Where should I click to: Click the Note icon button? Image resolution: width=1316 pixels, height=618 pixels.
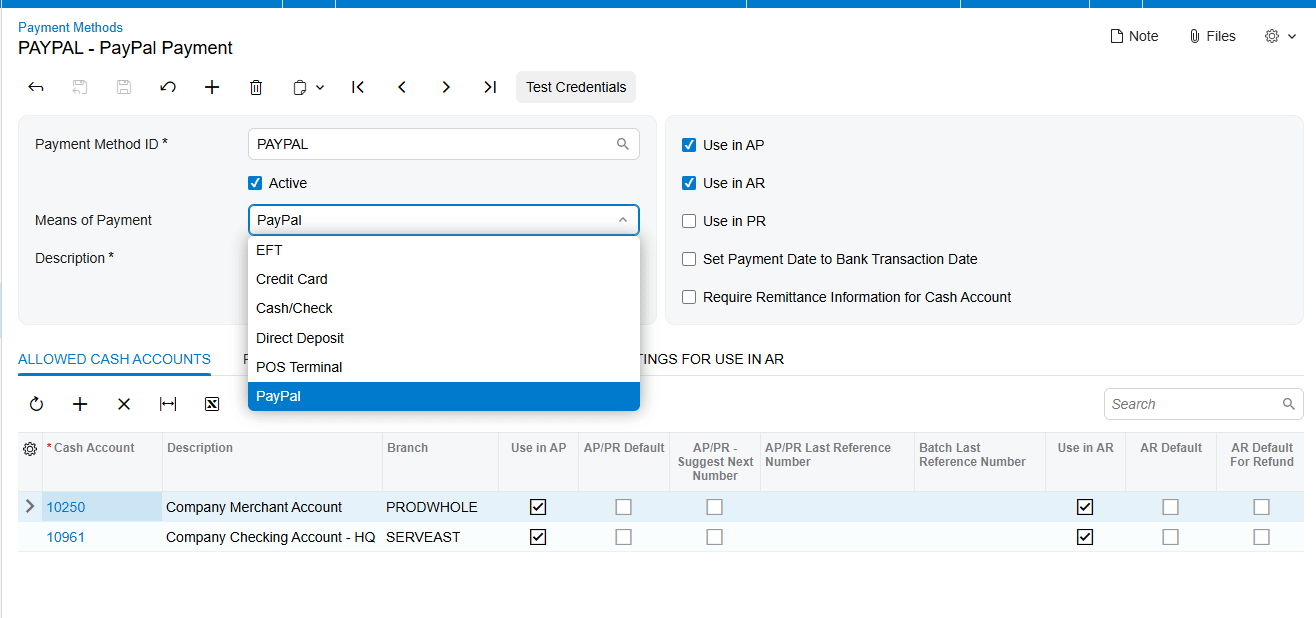[1134, 36]
